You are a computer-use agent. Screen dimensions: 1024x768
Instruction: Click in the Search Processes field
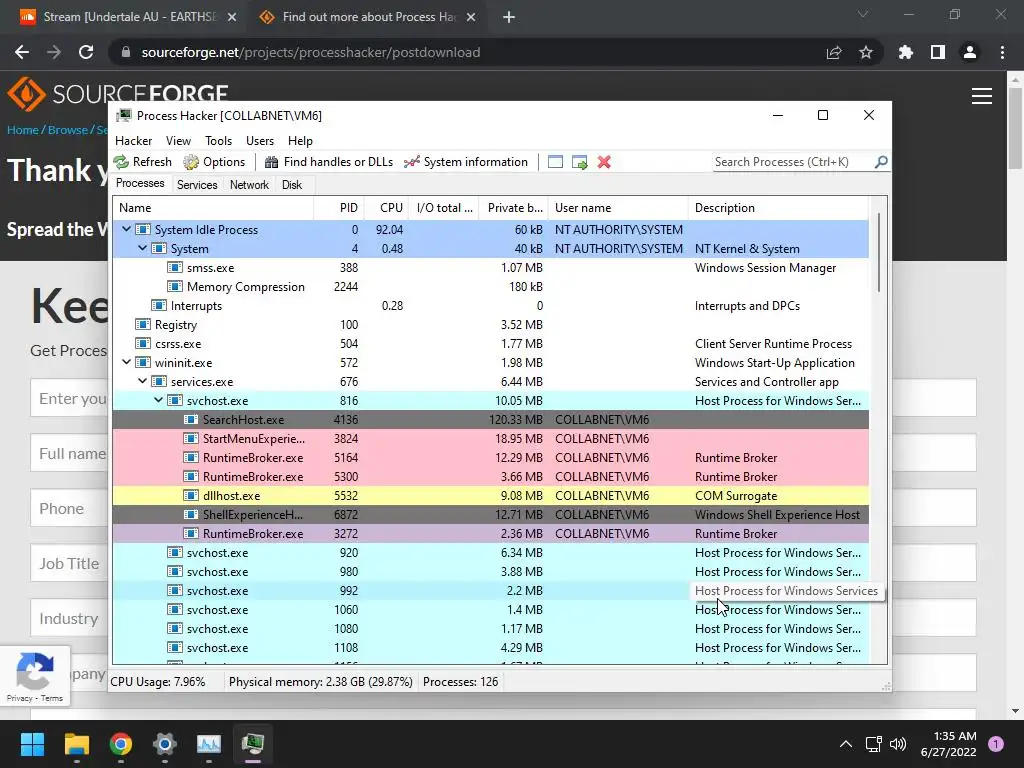(x=793, y=161)
